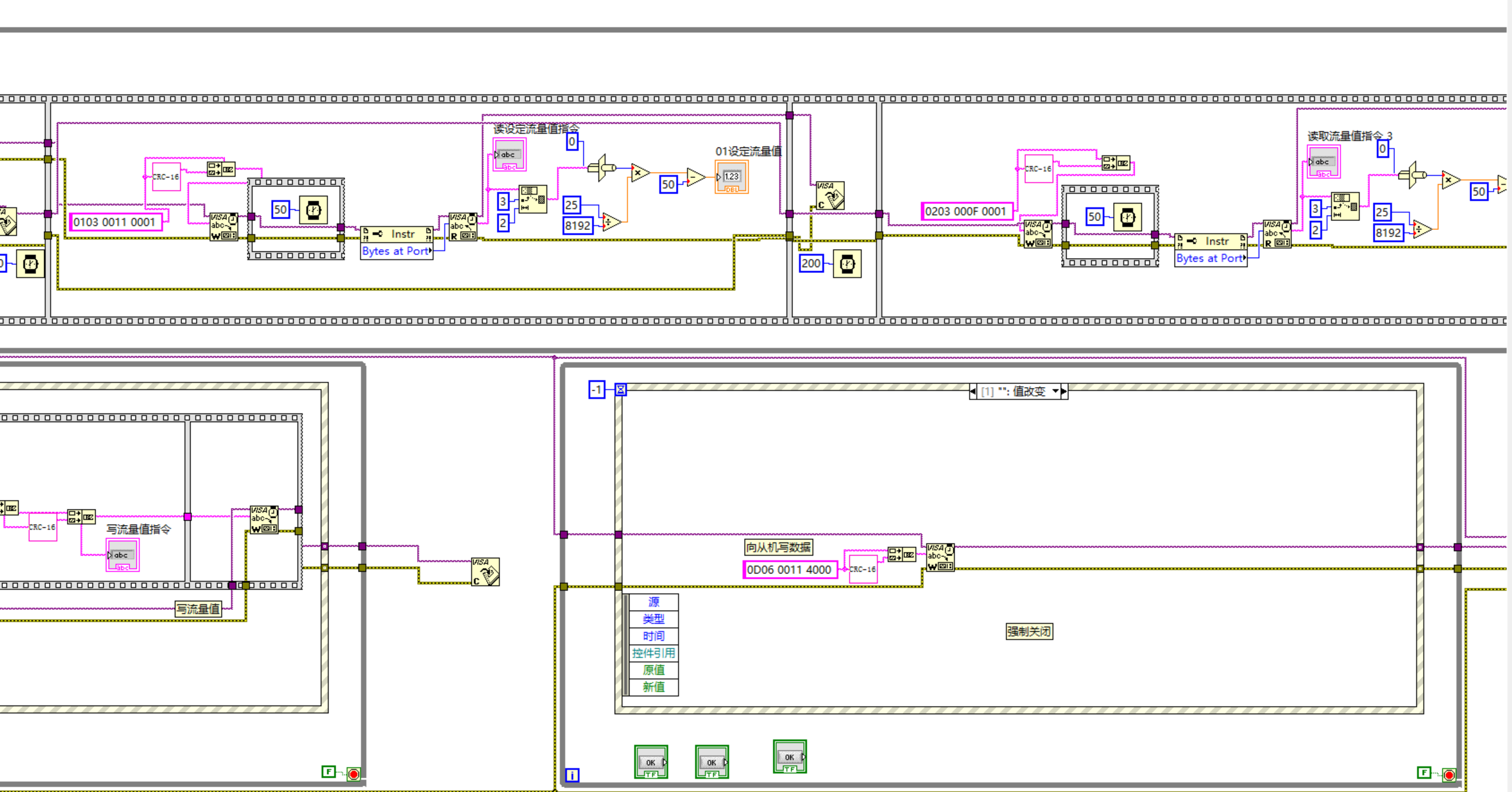Image resolution: width=1512 pixels, height=792 pixels.
Task: Select the 新值 item in the event data node
Action: [653, 687]
